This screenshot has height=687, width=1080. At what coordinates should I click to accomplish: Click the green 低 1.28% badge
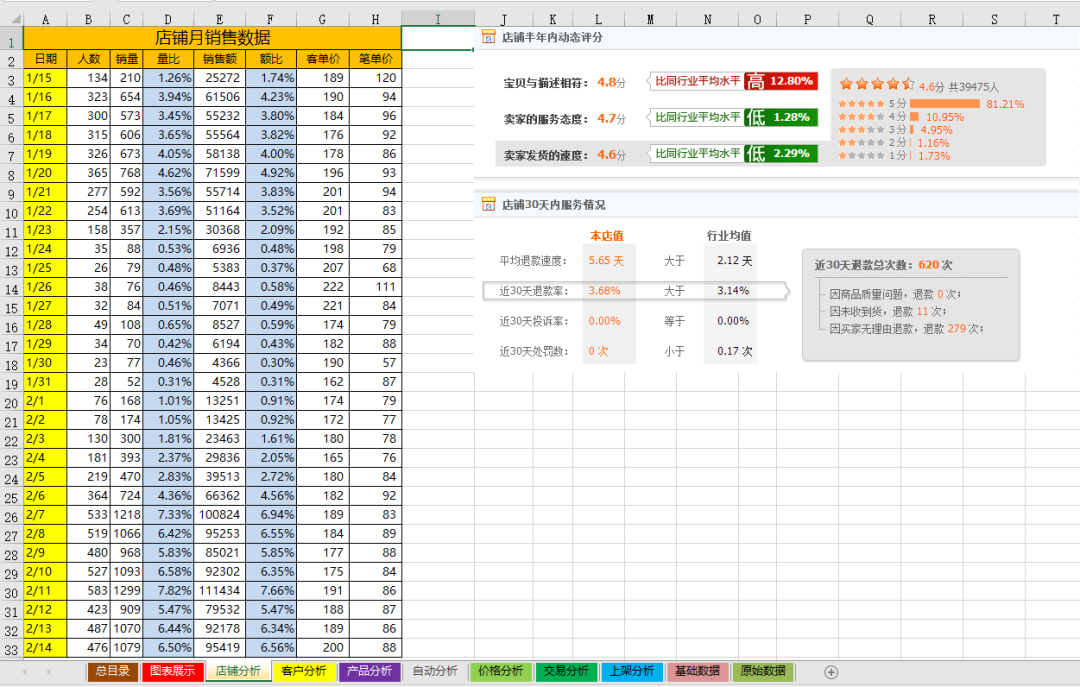781,117
